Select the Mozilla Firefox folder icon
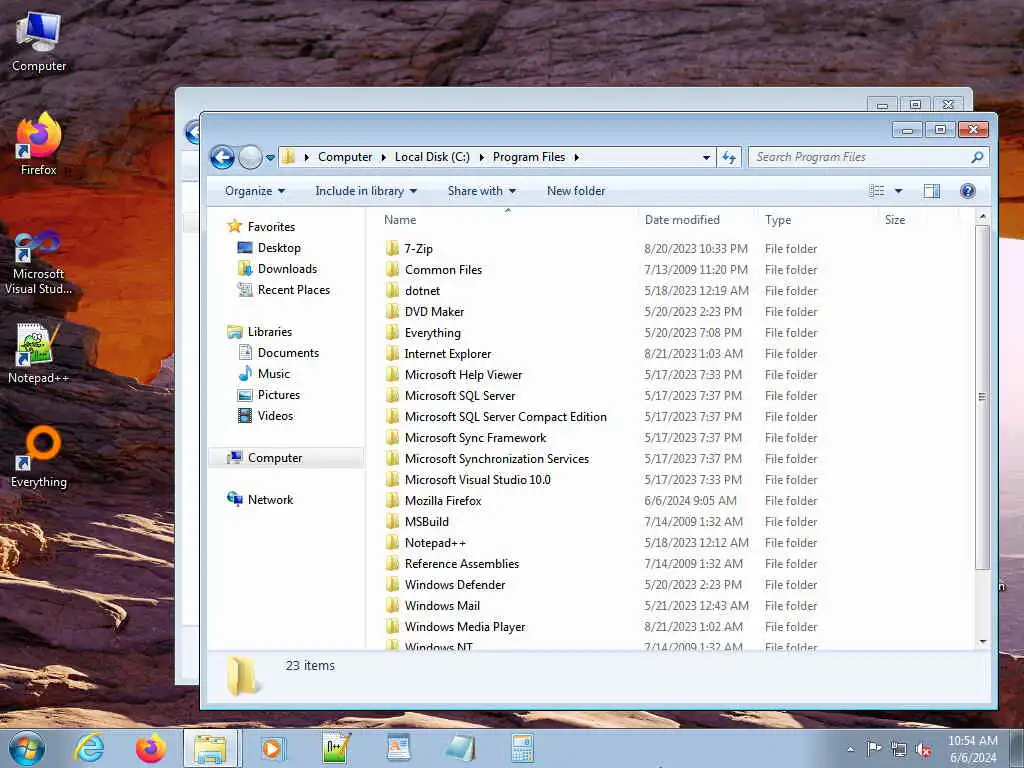Screen dimensions: 1024x768 392,500
